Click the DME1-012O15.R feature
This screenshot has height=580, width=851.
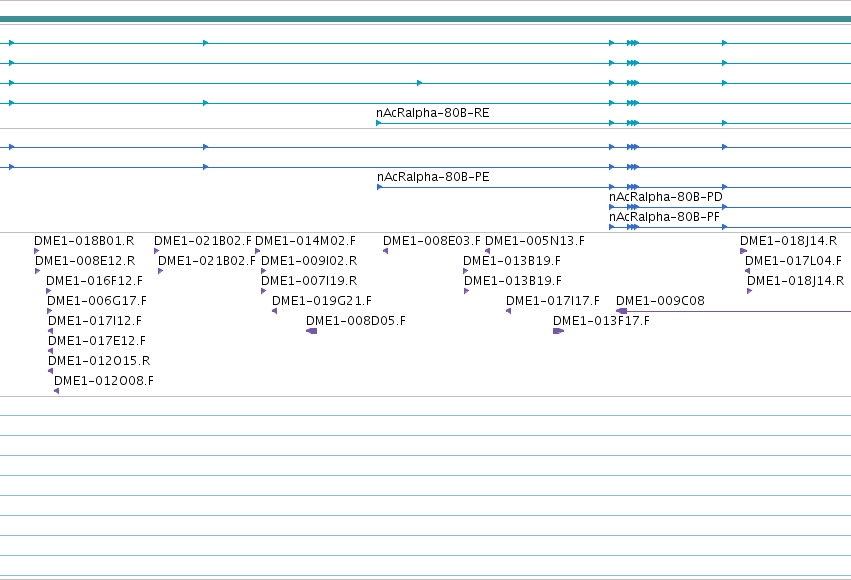(x=99, y=361)
